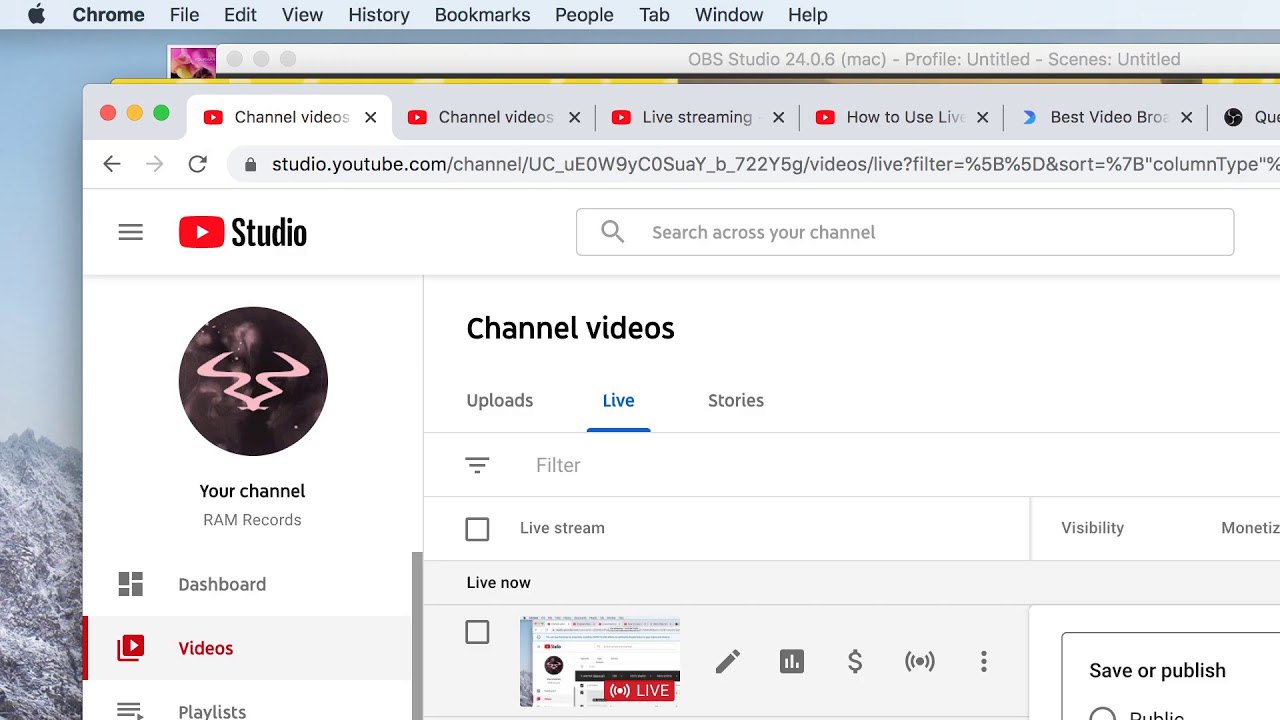Click the Live now section label
This screenshot has height=720, width=1280.
tap(498, 582)
